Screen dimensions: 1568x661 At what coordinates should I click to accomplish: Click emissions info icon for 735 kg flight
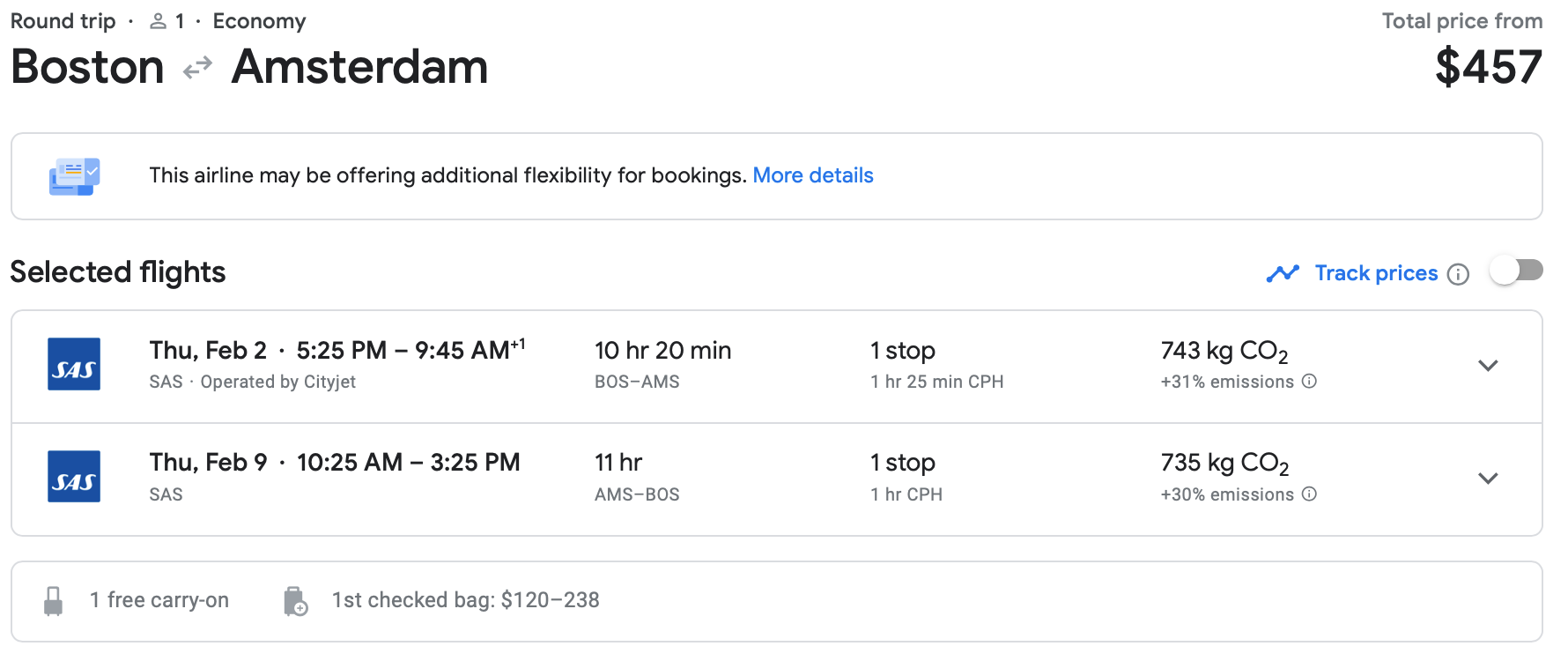pos(1310,494)
